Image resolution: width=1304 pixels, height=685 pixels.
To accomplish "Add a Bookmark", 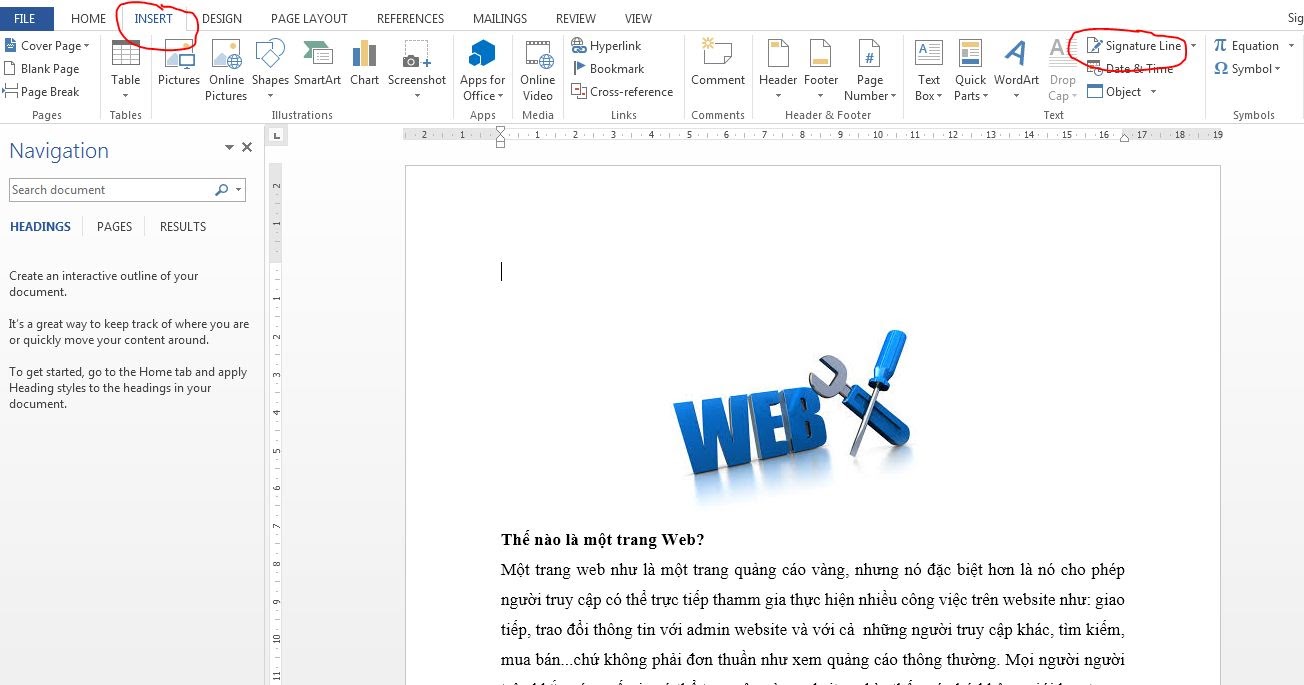I will (x=608, y=69).
